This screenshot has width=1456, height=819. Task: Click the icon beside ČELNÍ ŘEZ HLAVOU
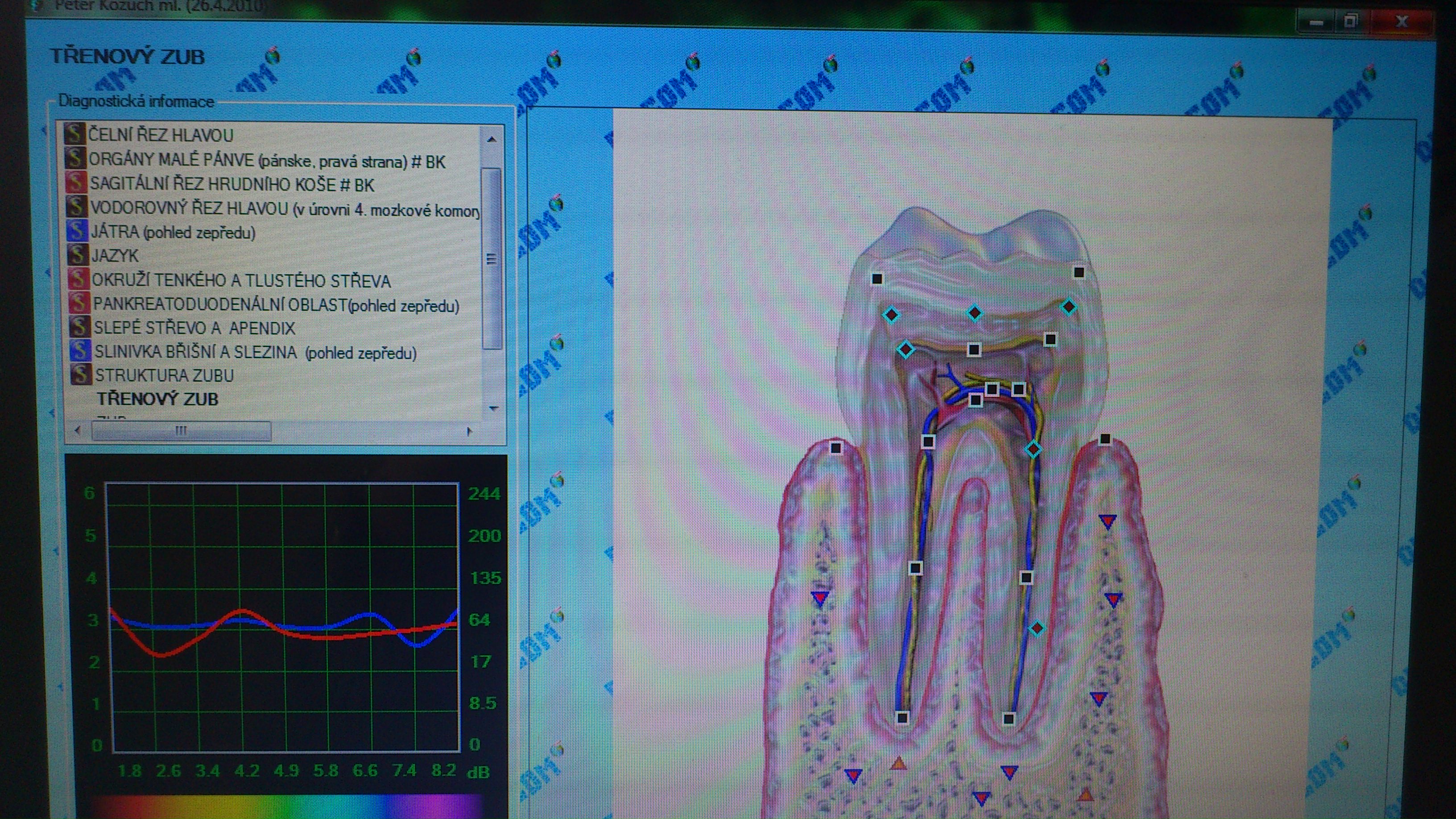74,134
